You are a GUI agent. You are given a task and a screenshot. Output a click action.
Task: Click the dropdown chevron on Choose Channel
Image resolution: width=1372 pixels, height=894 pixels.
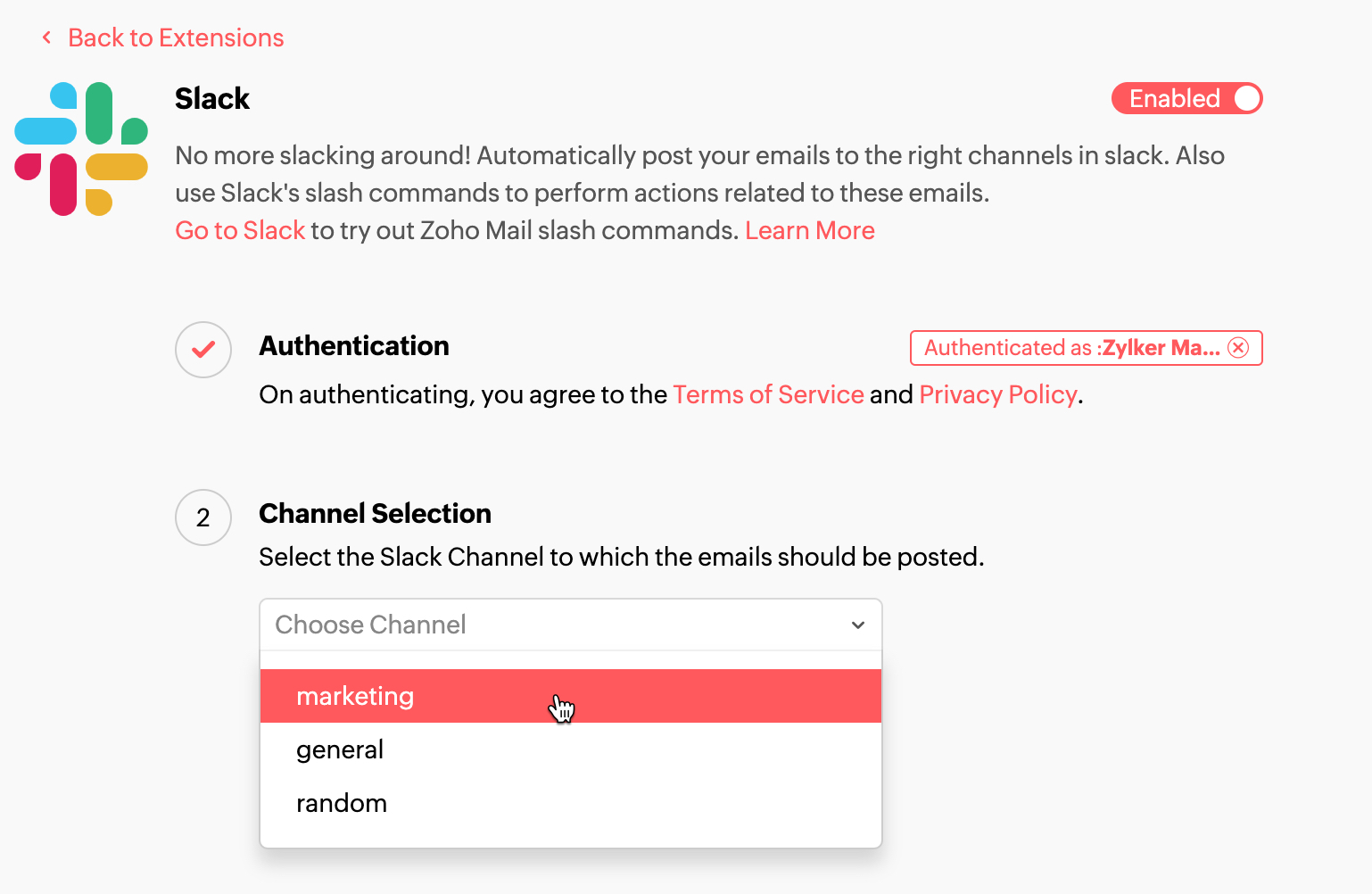[857, 625]
